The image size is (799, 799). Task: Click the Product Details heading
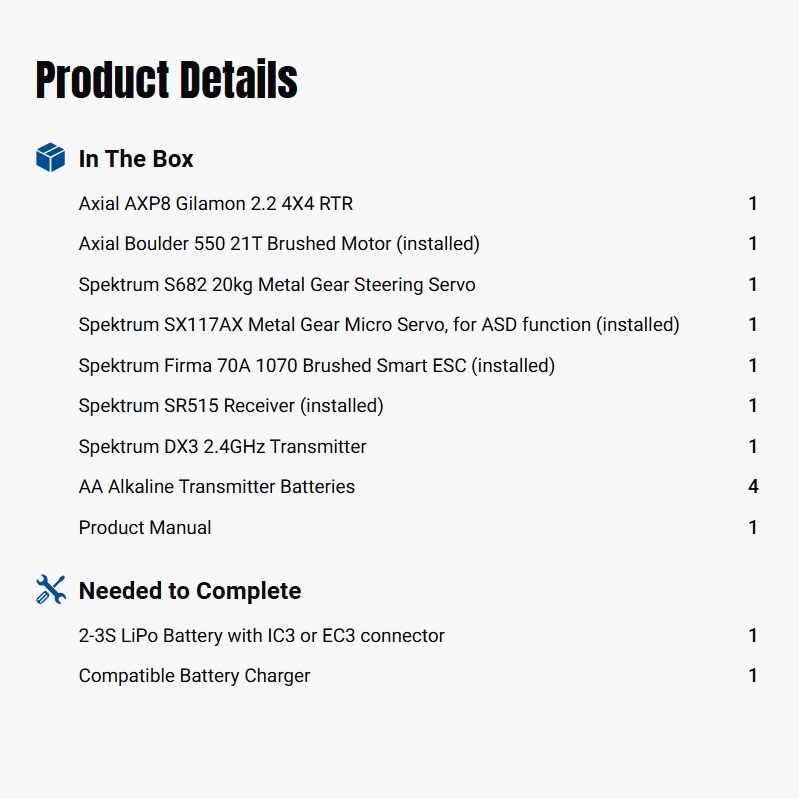[166, 80]
